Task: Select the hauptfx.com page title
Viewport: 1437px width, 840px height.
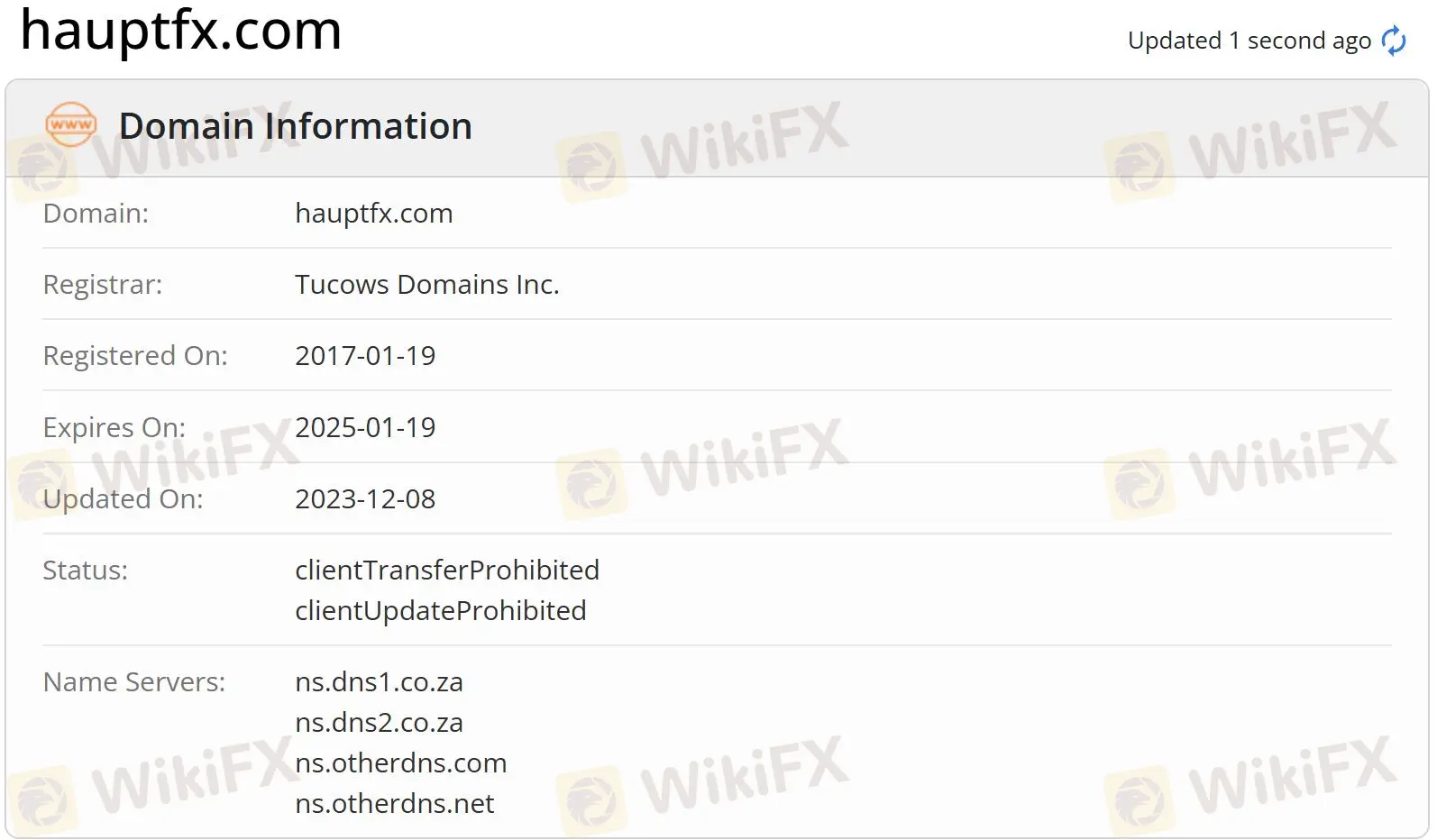Action: [178, 32]
